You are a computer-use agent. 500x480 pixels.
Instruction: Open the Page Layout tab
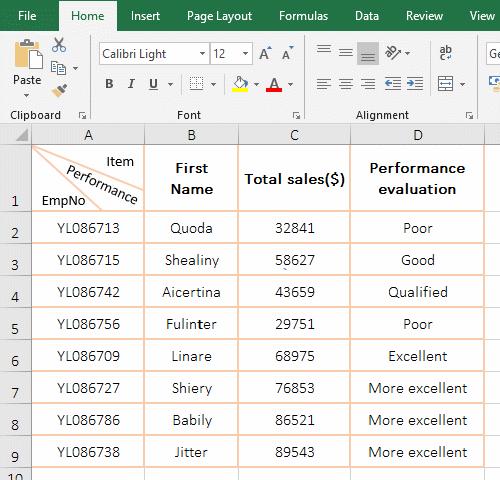pos(219,16)
